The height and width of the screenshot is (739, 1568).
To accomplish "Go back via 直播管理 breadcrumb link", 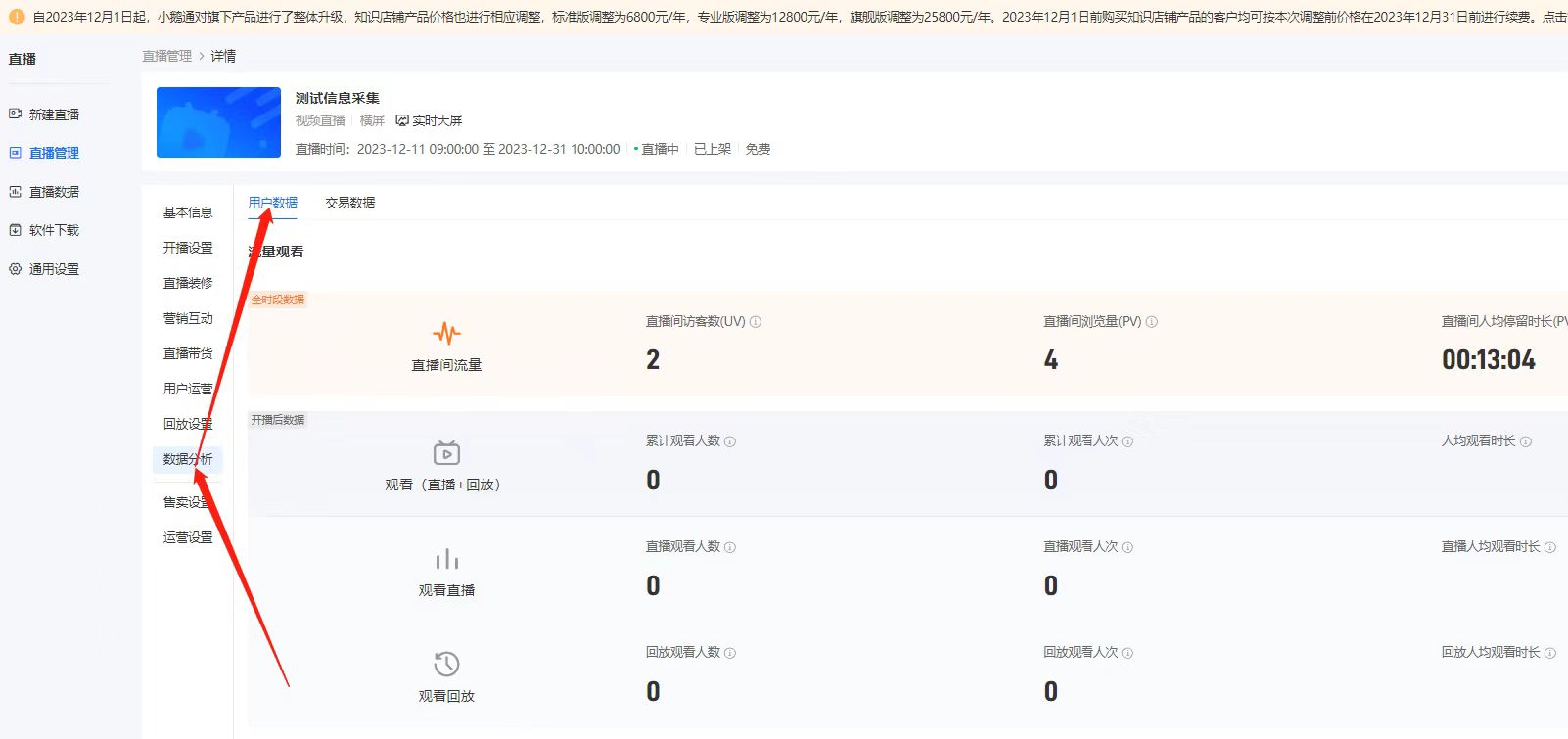I will (167, 56).
